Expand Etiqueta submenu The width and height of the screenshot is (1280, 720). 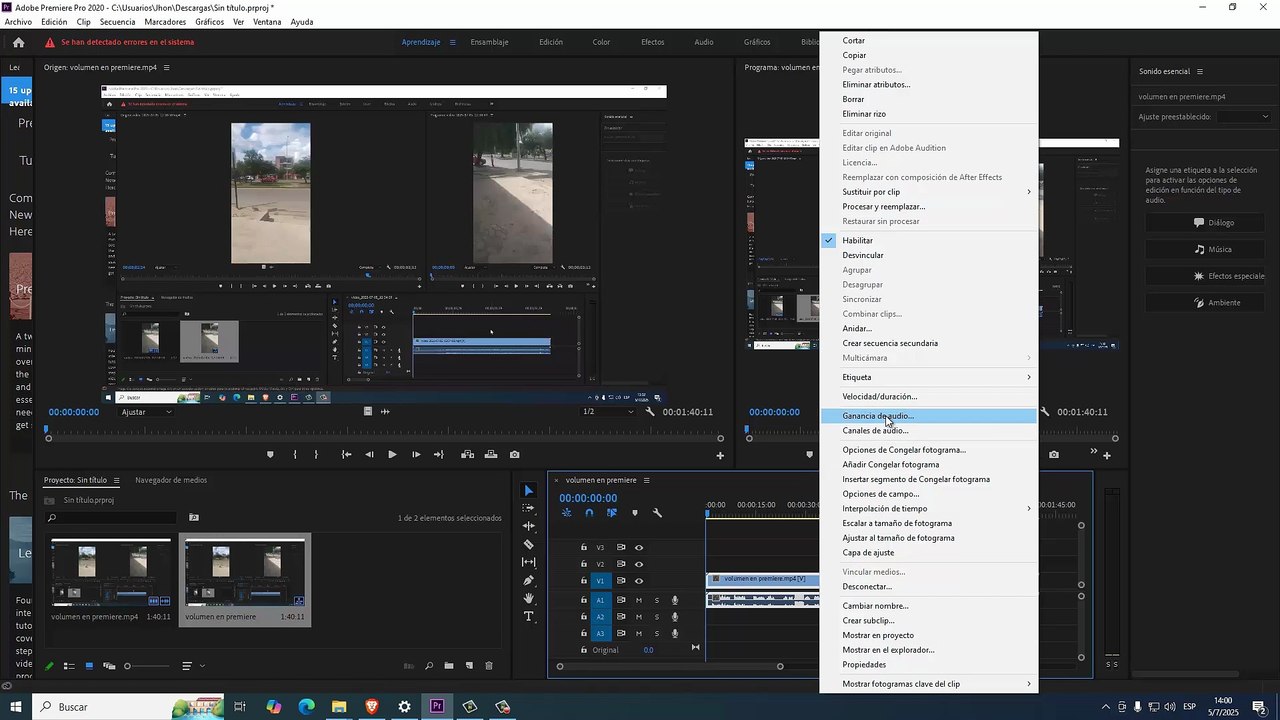point(929,377)
